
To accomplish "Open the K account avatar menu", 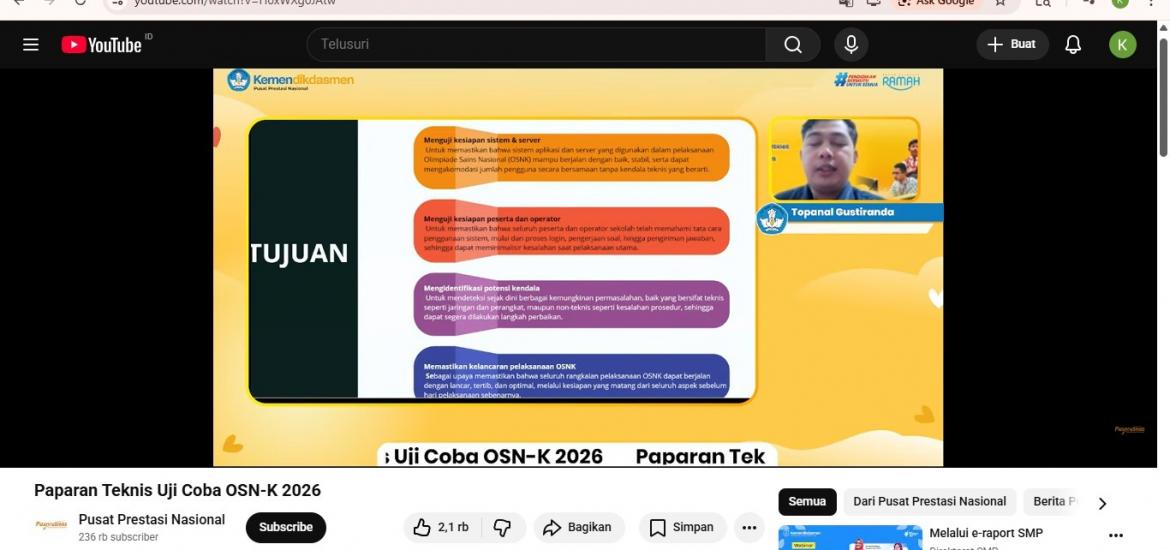I will point(1122,45).
